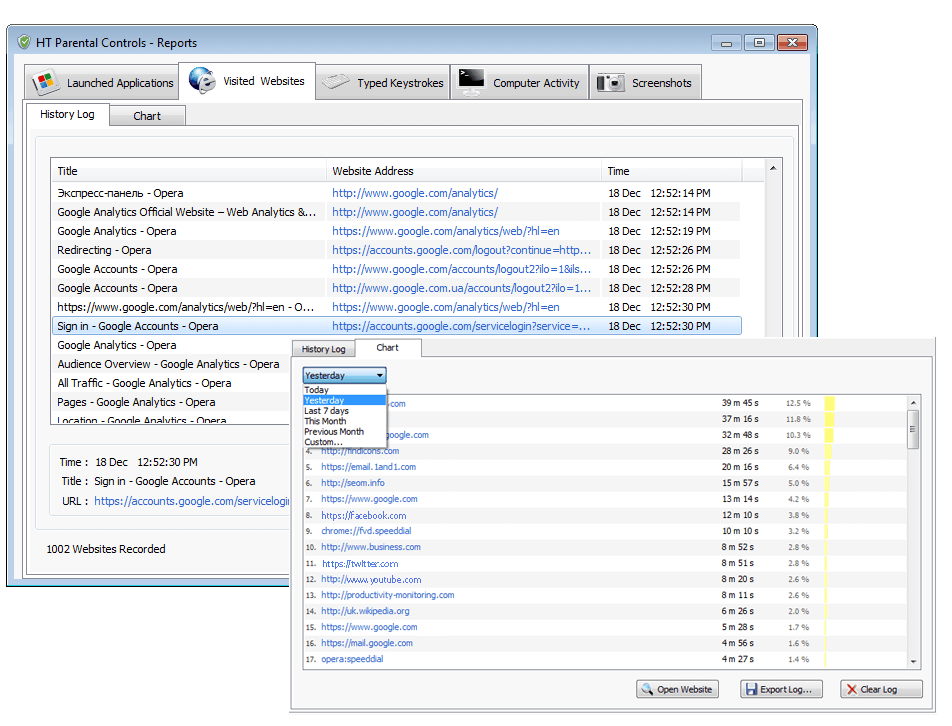
Task: Click the Launched Applications Windows logo icon
Action: (46, 82)
